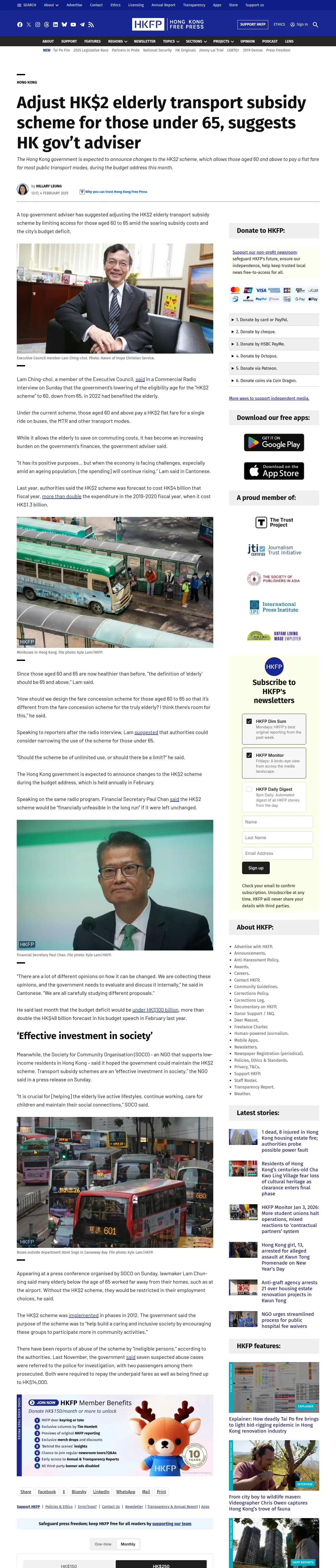Expand 'Donate by card or PayPal'
The image size is (336, 1568).
[274, 320]
